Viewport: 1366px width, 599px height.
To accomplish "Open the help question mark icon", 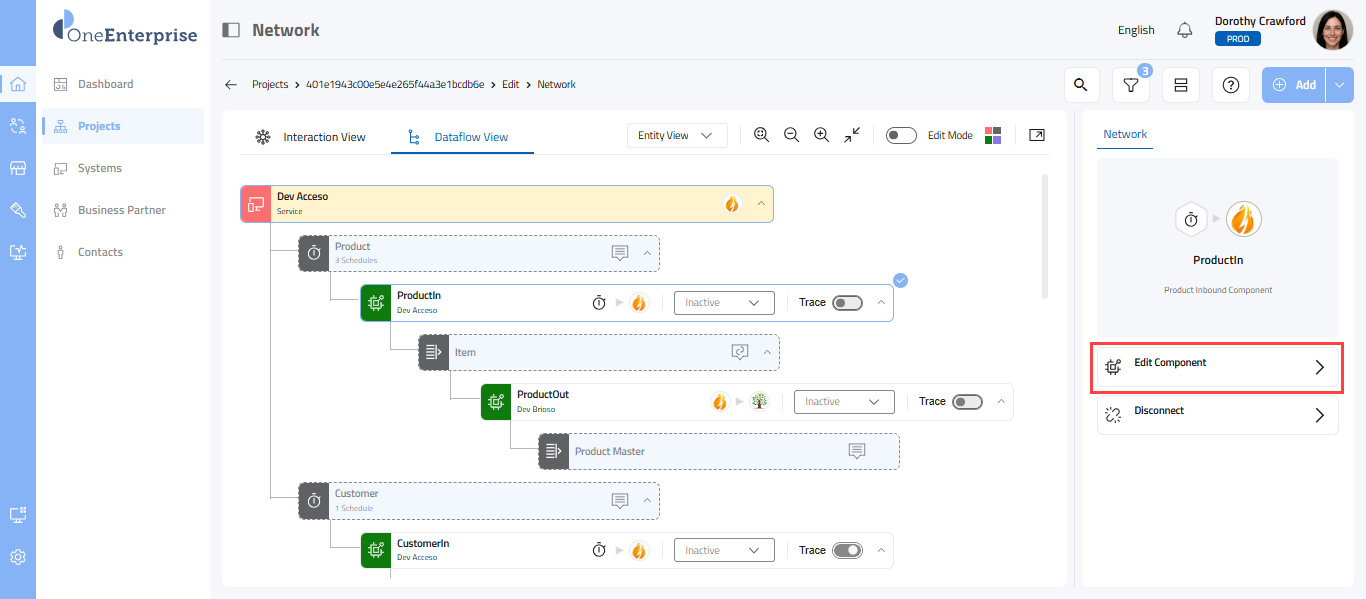I will [x=1231, y=85].
